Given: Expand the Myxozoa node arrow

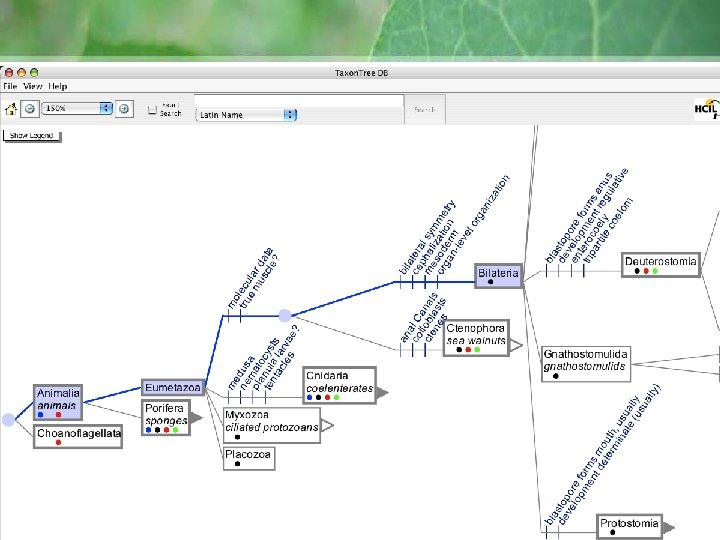Looking at the screenshot, I should (x=327, y=426).
